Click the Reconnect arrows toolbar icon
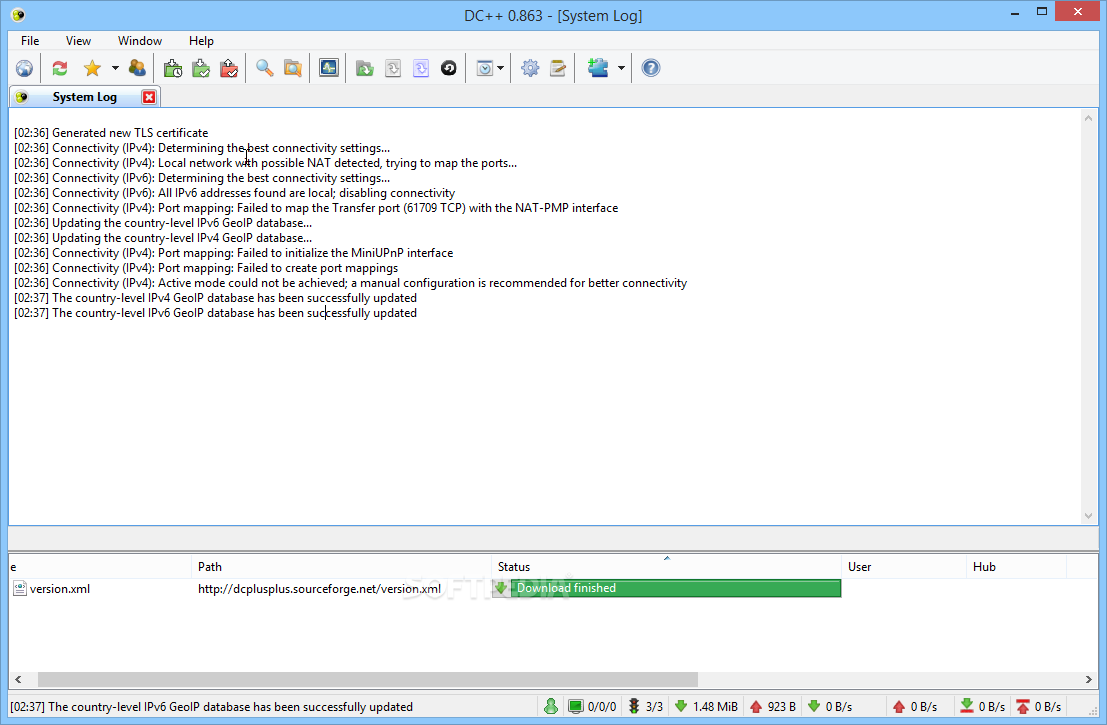 (60, 68)
